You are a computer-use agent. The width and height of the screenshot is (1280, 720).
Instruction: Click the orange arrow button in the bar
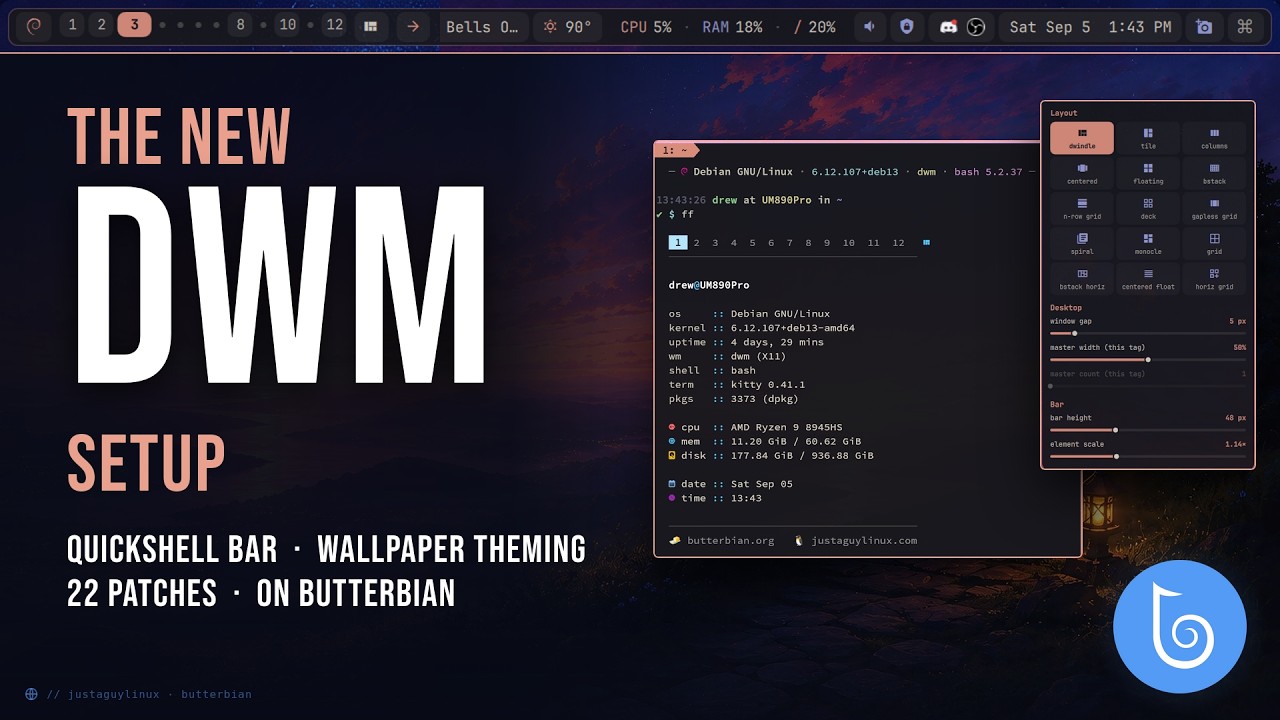(x=413, y=27)
